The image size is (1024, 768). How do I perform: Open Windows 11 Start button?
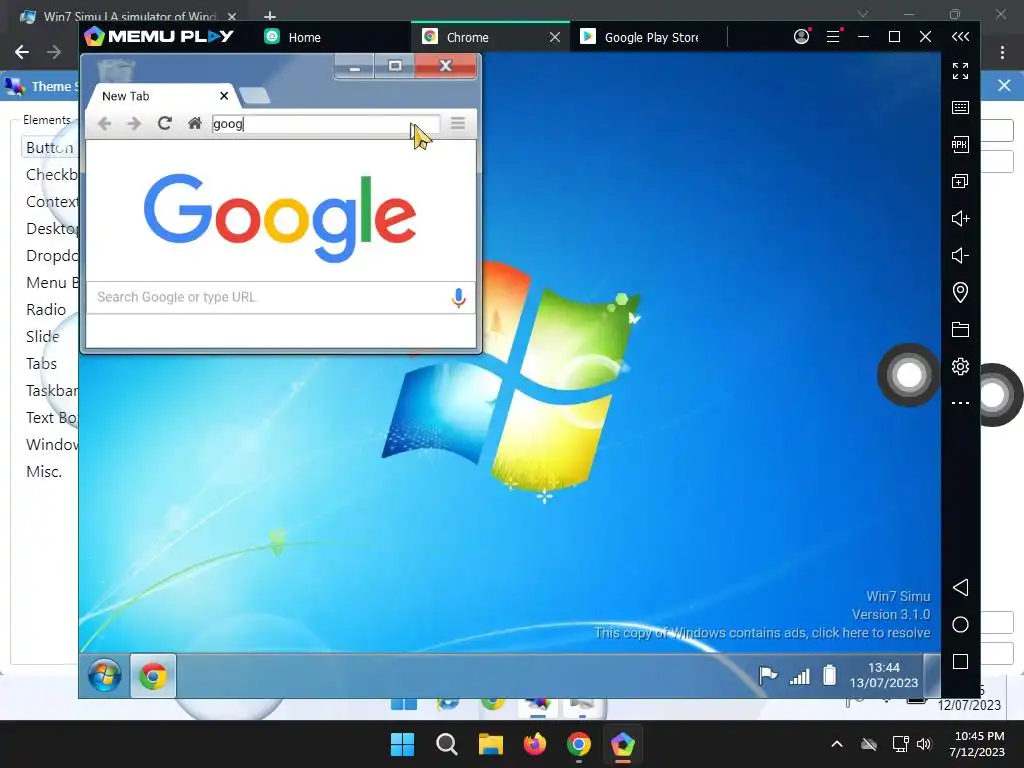coord(402,744)
